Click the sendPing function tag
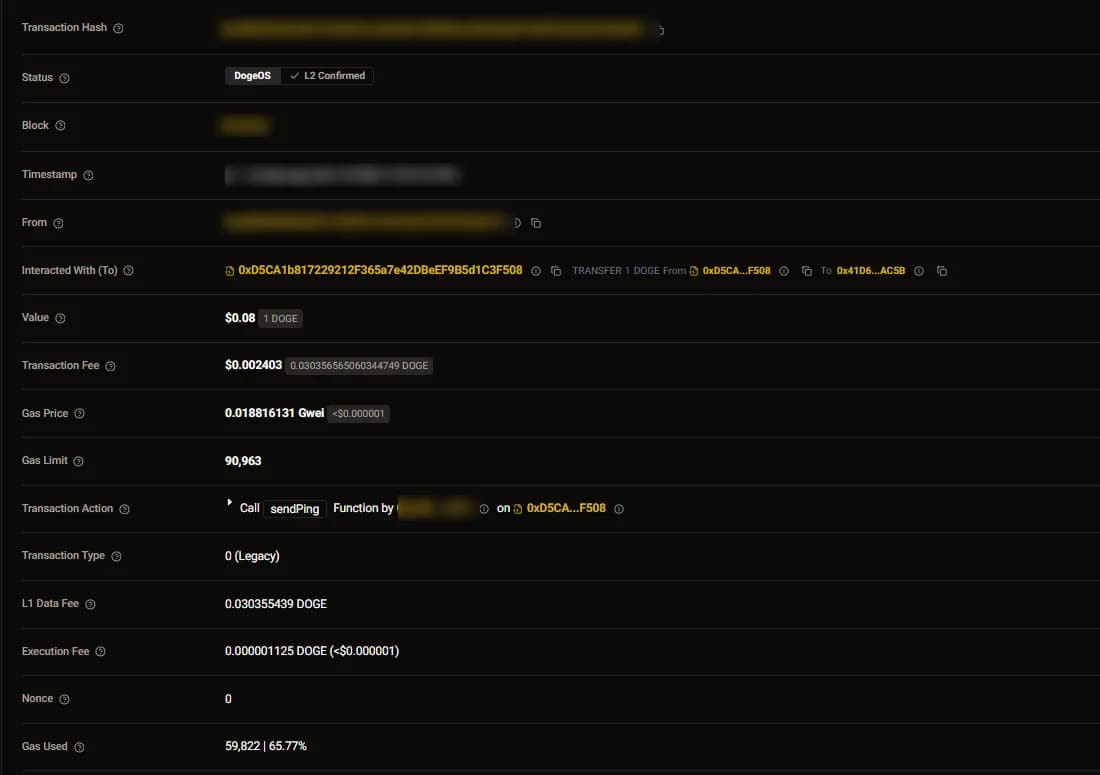1100x775 pixels. pos(295,509)
